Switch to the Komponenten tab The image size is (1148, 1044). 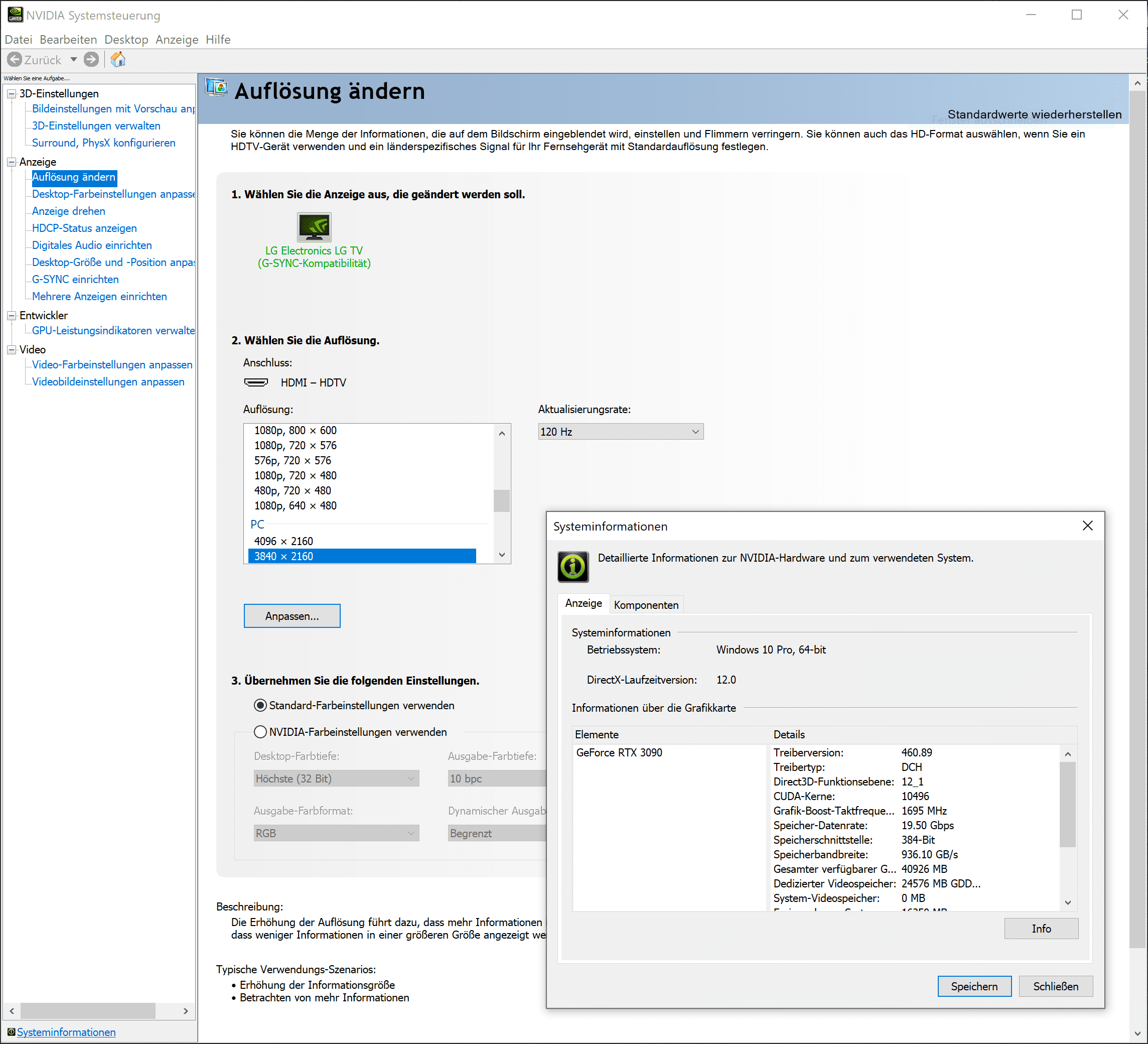point(646,605)
